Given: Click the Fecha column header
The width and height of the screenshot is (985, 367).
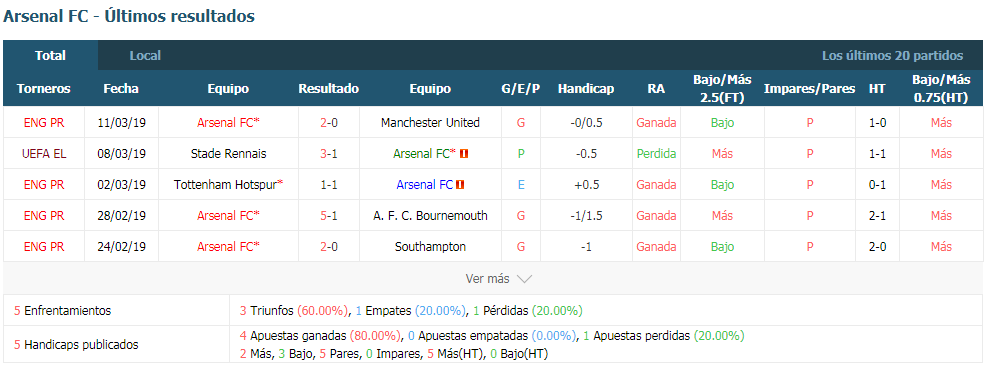Looking at the screenshot, I should point(121,89).
